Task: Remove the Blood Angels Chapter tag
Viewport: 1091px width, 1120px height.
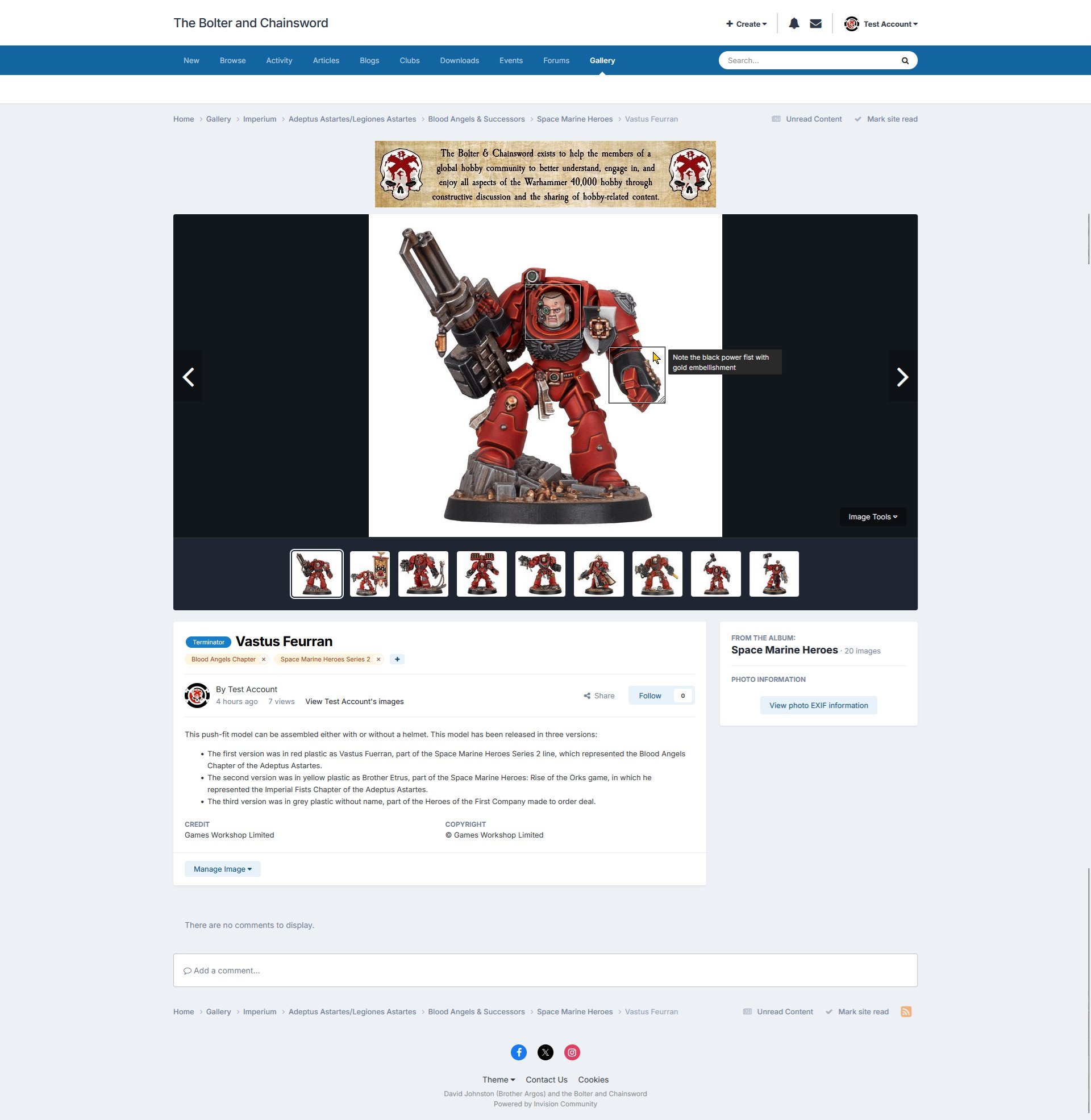Action: [264, 659]
